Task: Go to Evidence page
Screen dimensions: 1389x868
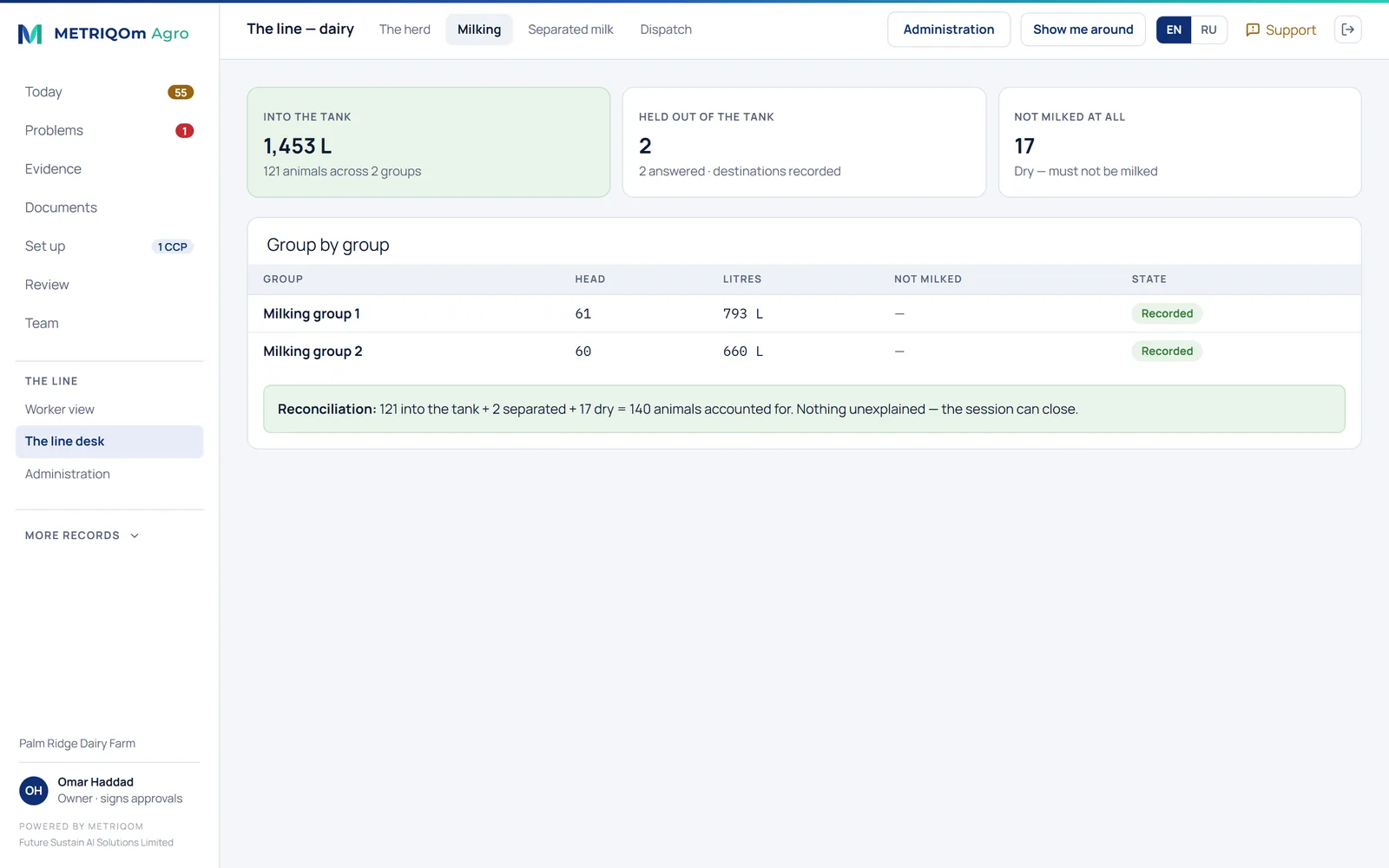Action: 109,169
